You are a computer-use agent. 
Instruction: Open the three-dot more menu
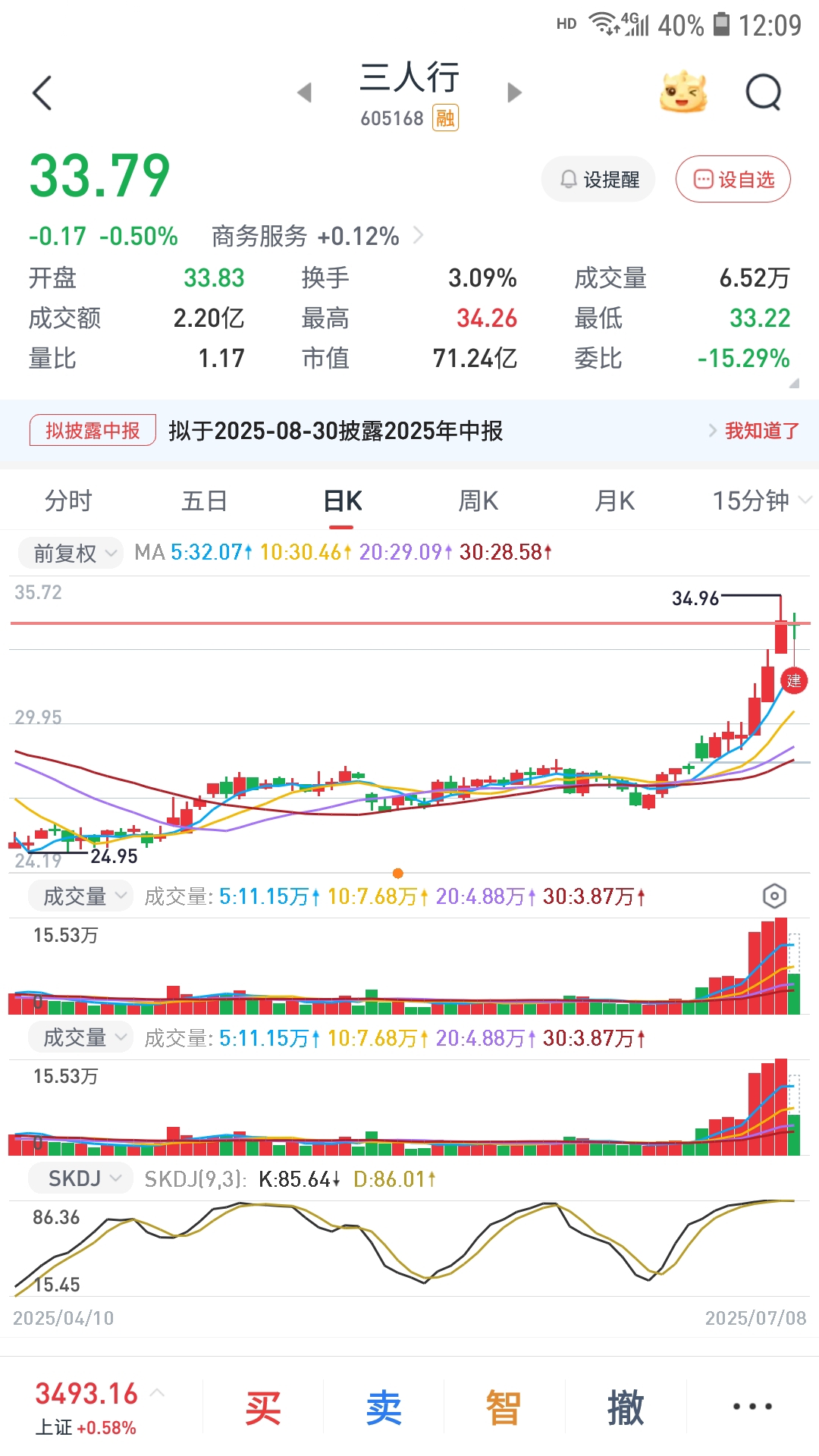click(x=752, y=1407)
